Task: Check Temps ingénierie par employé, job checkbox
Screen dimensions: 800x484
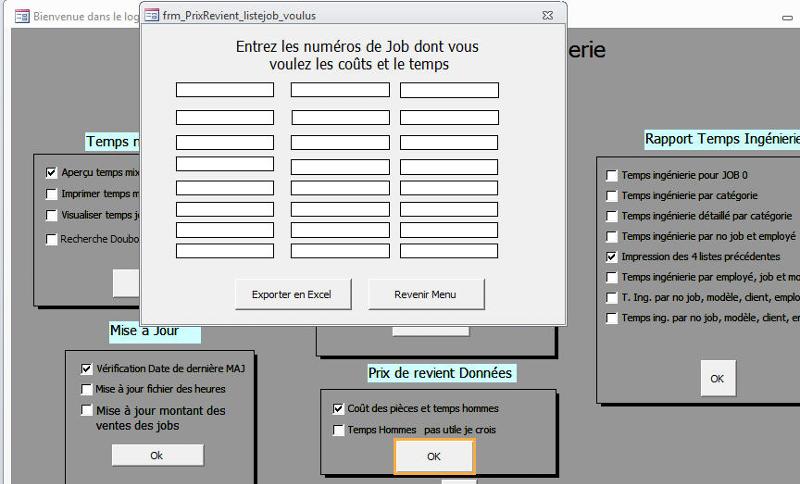Action: coord(612,277)
